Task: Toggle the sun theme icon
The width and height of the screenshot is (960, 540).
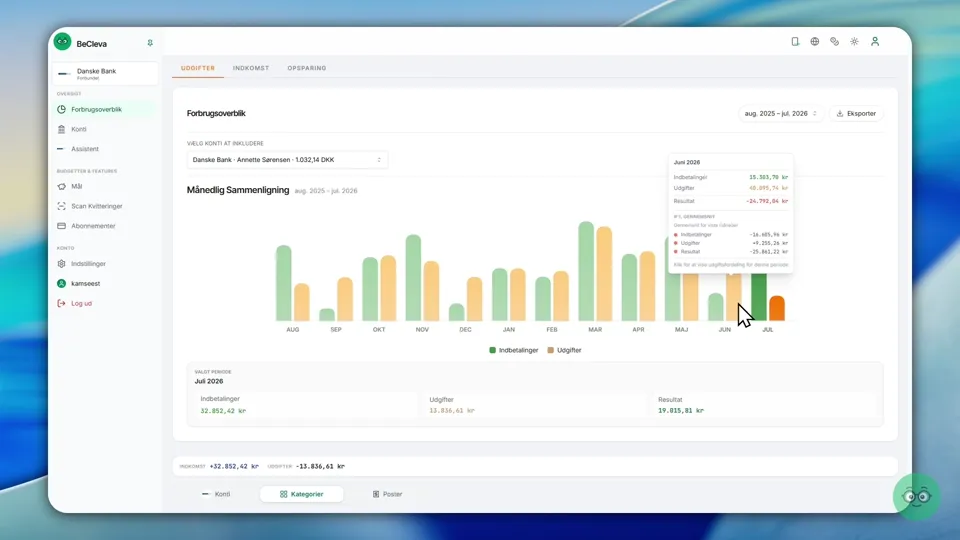Action: click(x=854, y=42)
